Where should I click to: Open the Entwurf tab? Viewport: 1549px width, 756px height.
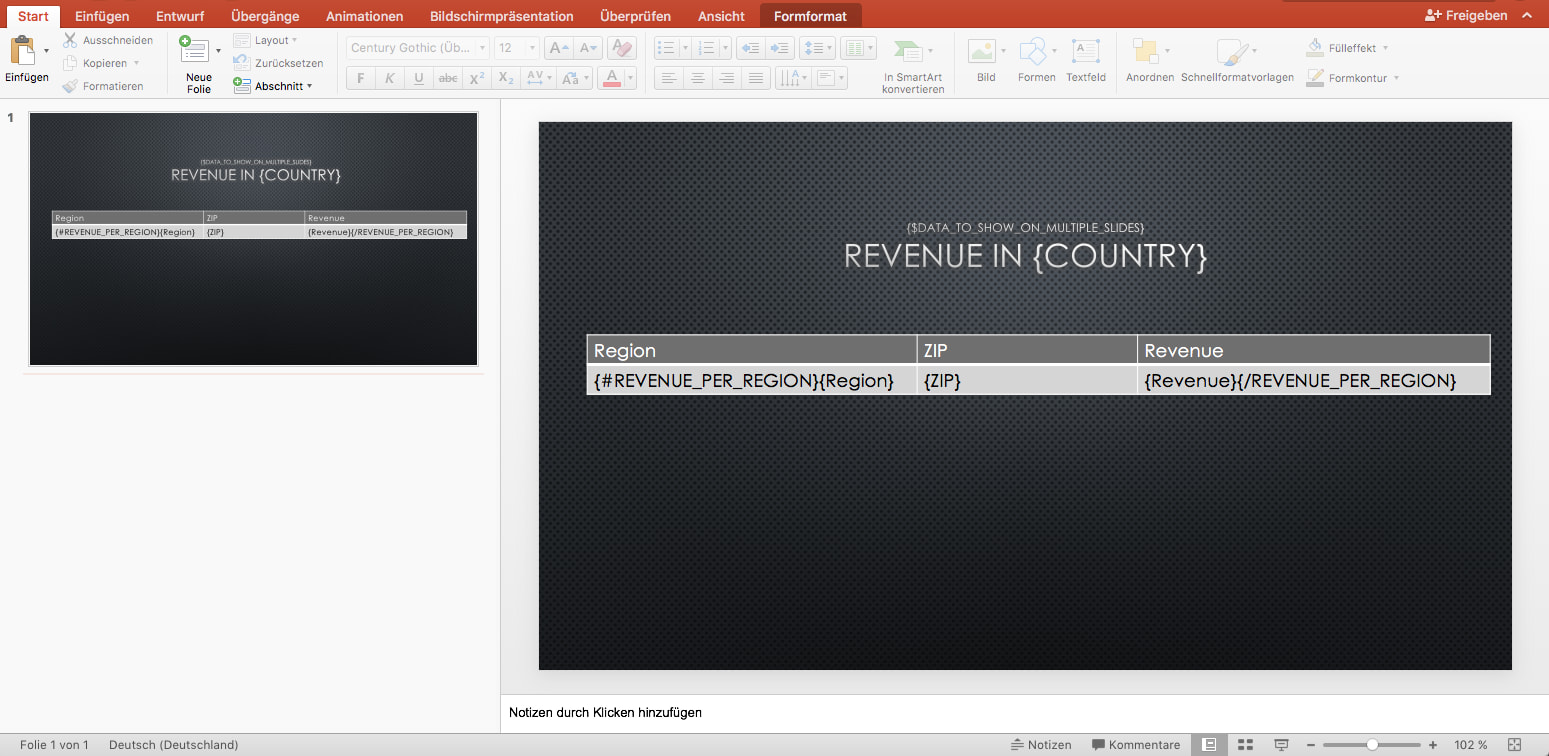[x=180, y=16]
